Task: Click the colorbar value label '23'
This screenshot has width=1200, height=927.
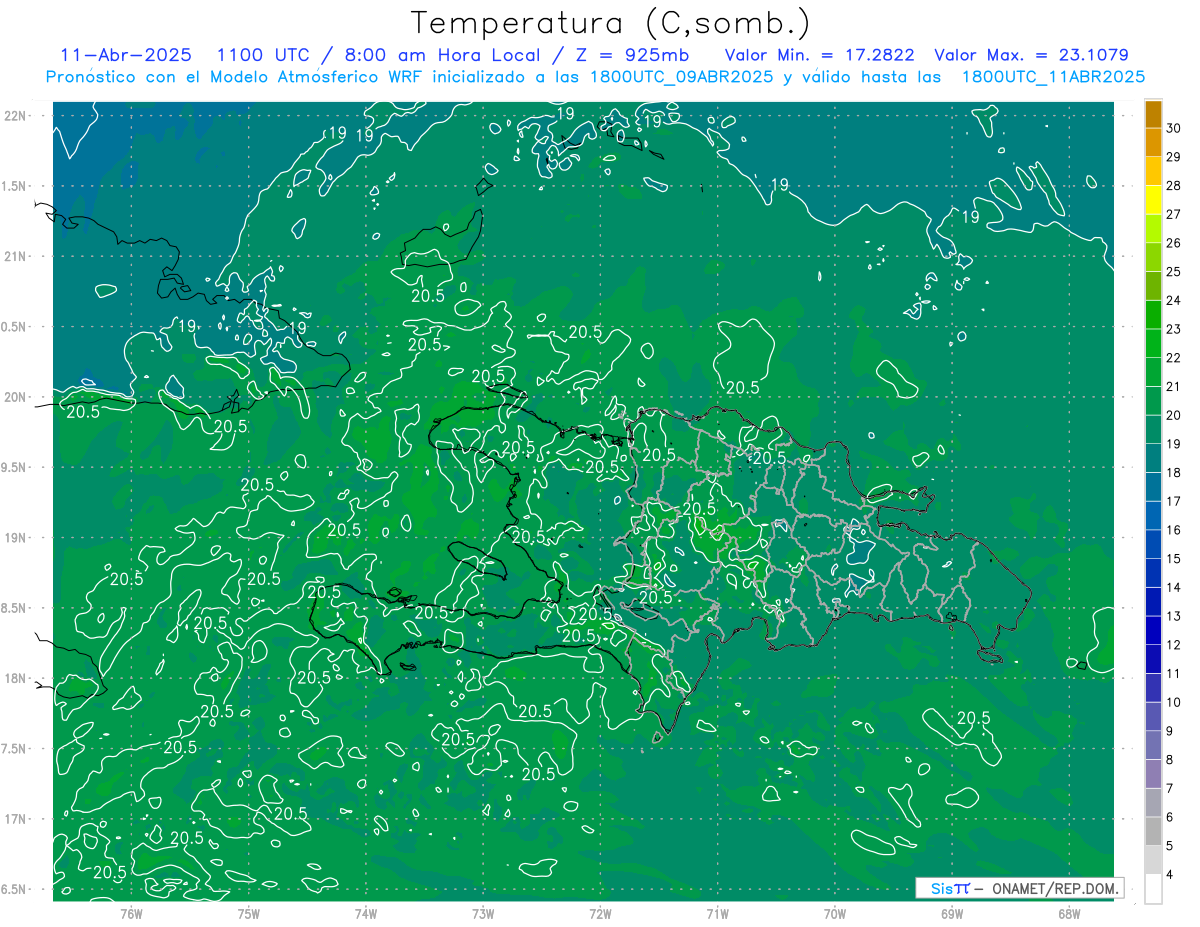Action: point(1174,329)
